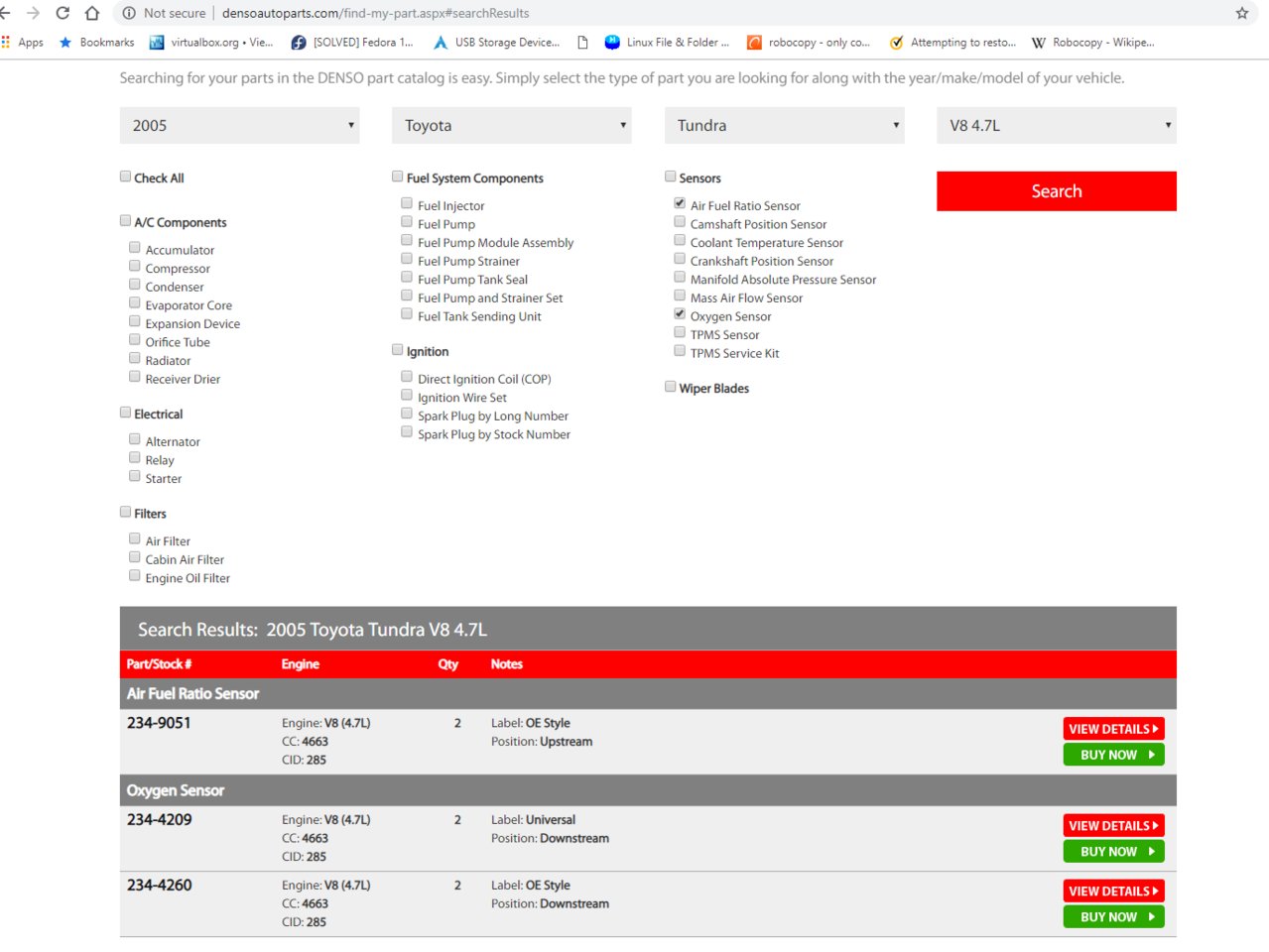Click 'Label: Universal' note text
The width and height of the screenshot is (1269, 952).
pyautogui.click(x=533, y=820)
